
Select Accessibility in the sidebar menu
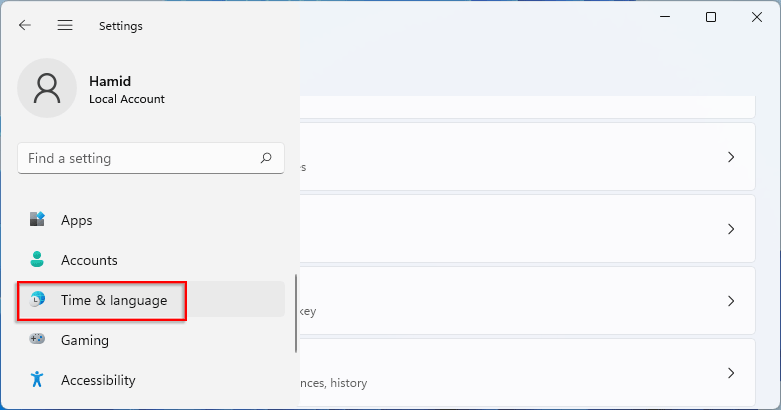coord(97,380)
